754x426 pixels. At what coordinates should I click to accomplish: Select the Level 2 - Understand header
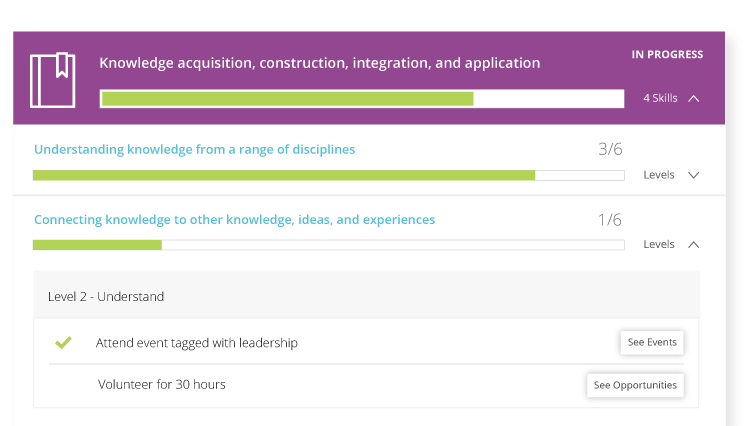point(106,297)
